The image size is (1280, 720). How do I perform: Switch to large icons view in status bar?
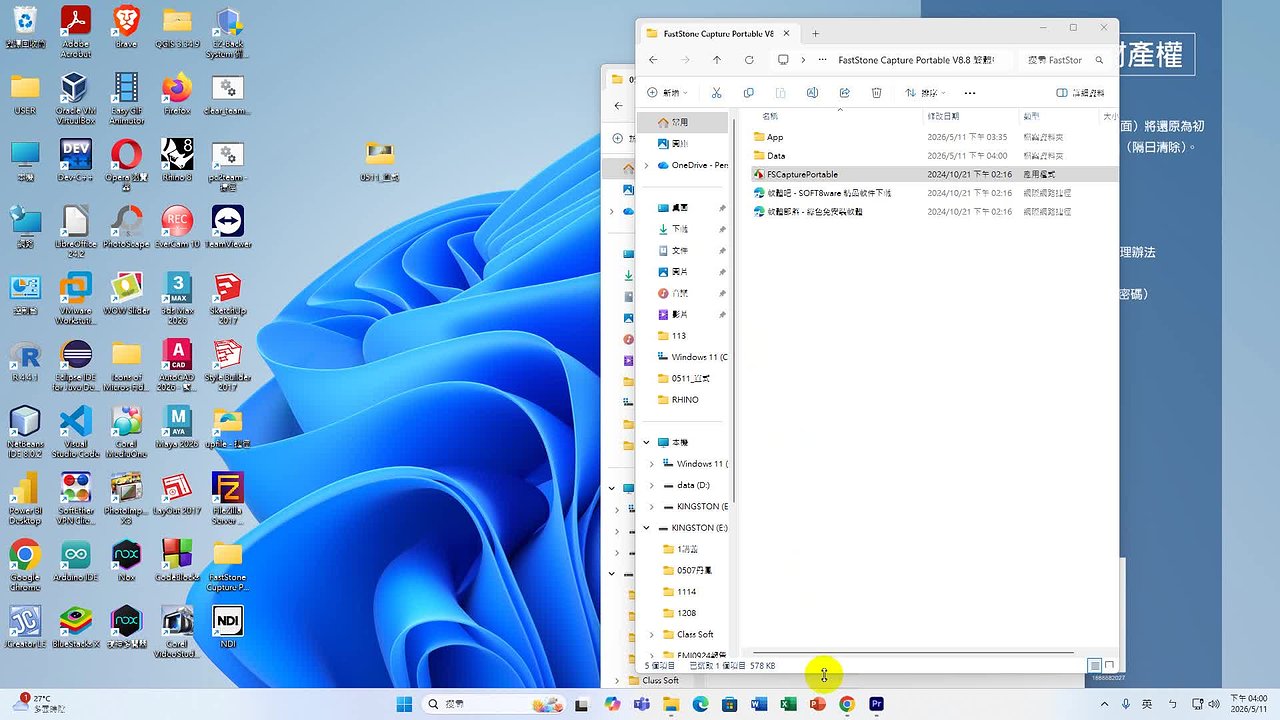(x=1109, y=665)
